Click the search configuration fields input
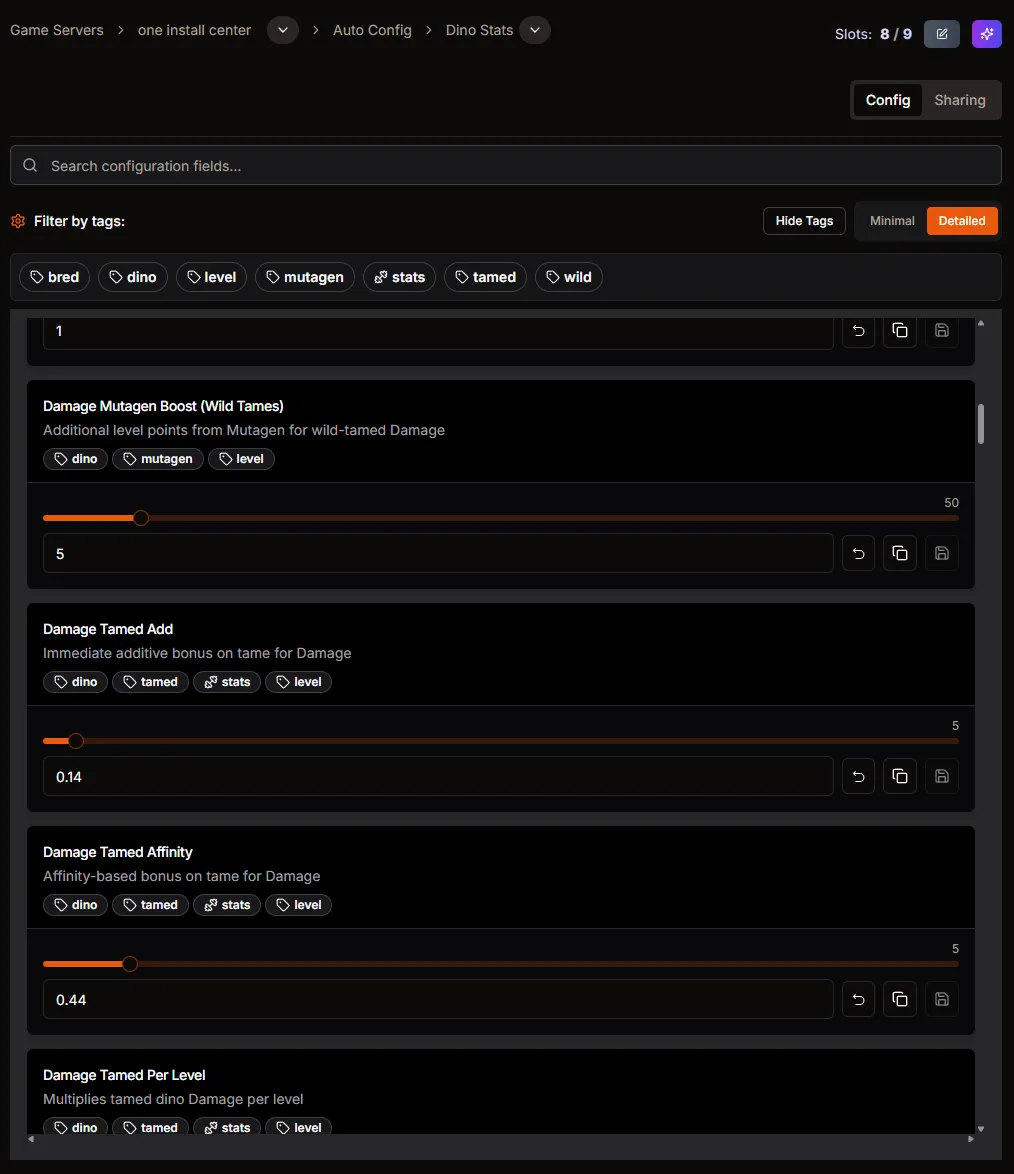This screenshot has width=1014, height=1174. point(505,164)
